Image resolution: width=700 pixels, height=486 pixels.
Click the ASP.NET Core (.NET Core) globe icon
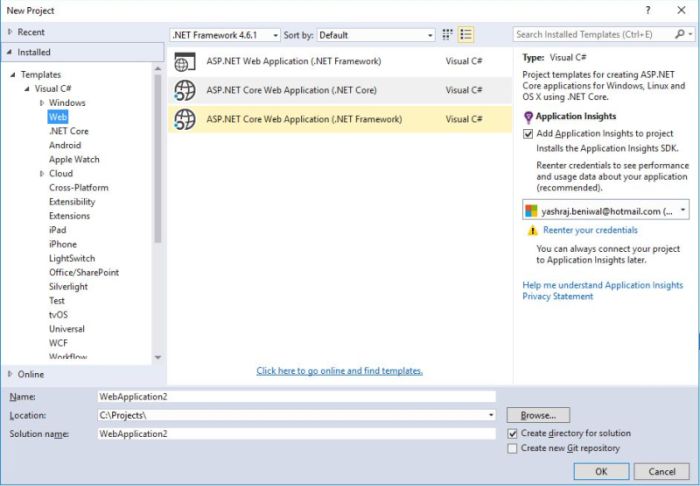click(184, 91)
